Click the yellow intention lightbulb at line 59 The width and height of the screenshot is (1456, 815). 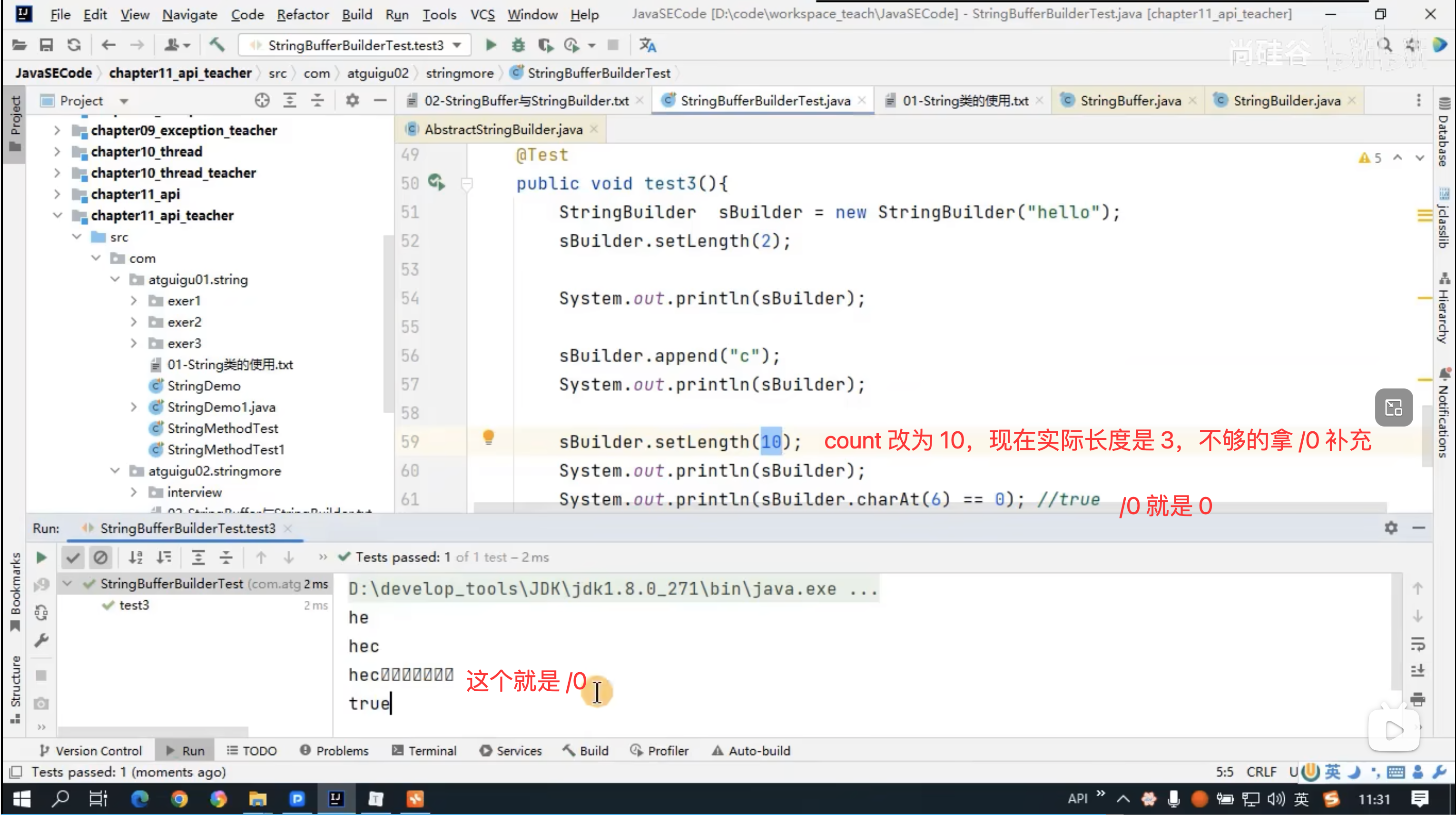coord(488,437)
